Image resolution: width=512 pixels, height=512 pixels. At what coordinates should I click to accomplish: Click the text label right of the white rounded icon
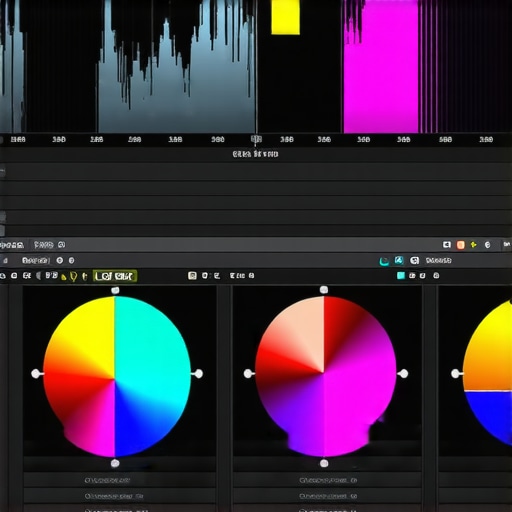[438, 260]
